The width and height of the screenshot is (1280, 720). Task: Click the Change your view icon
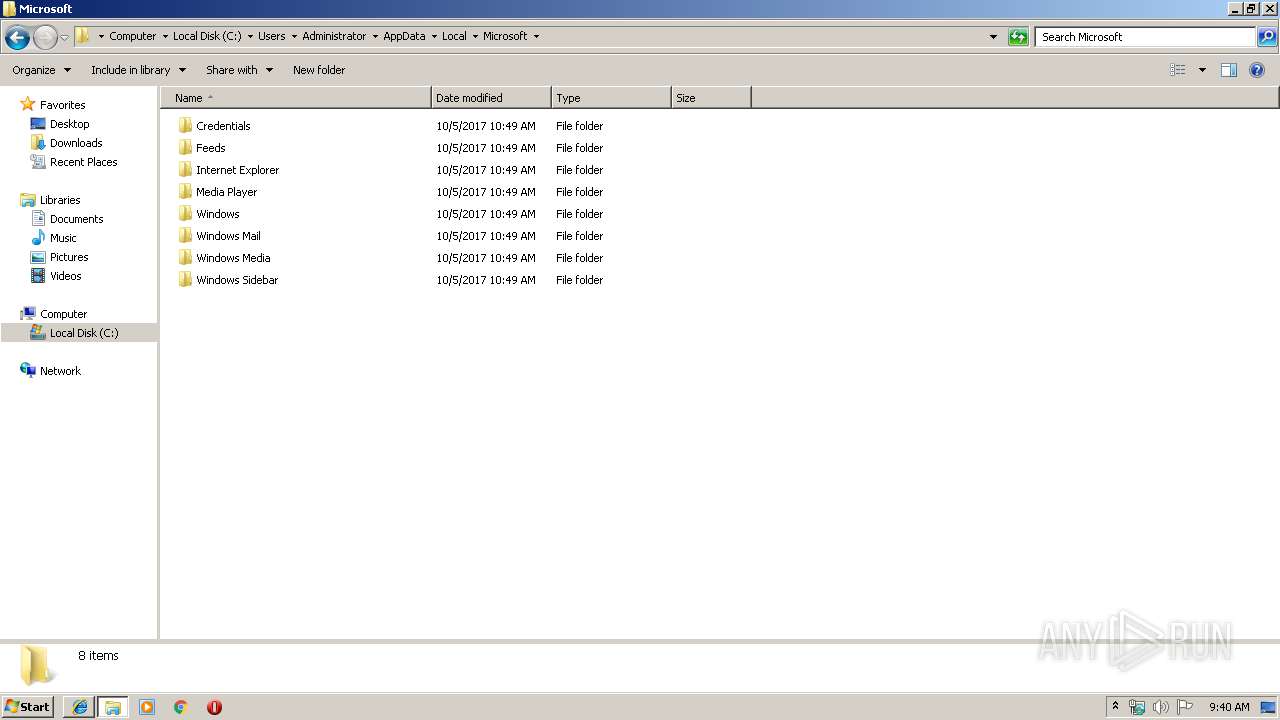(1178, 70)
